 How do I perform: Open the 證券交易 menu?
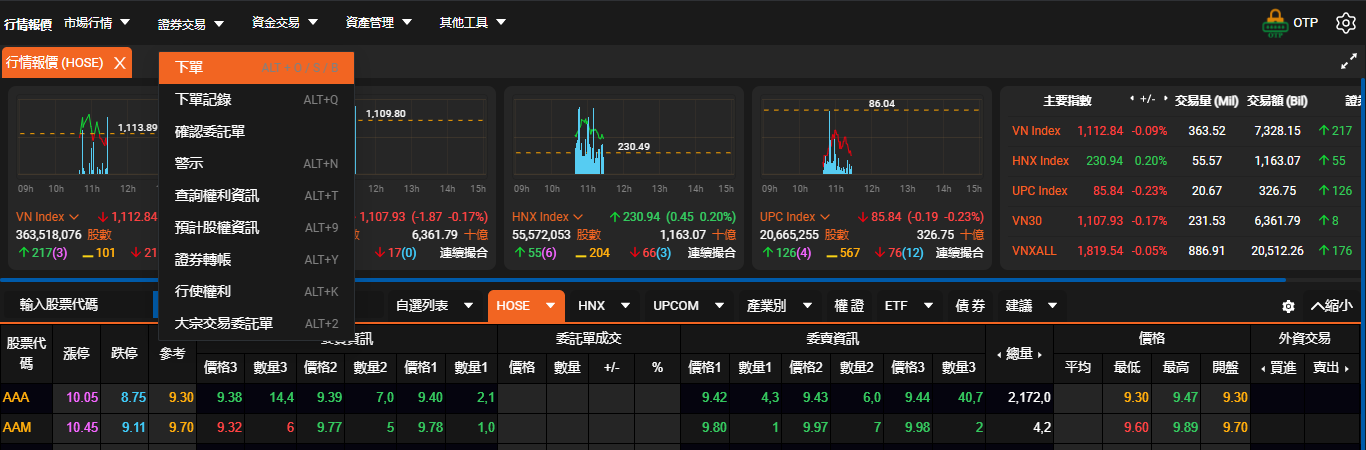coord(190,22)
